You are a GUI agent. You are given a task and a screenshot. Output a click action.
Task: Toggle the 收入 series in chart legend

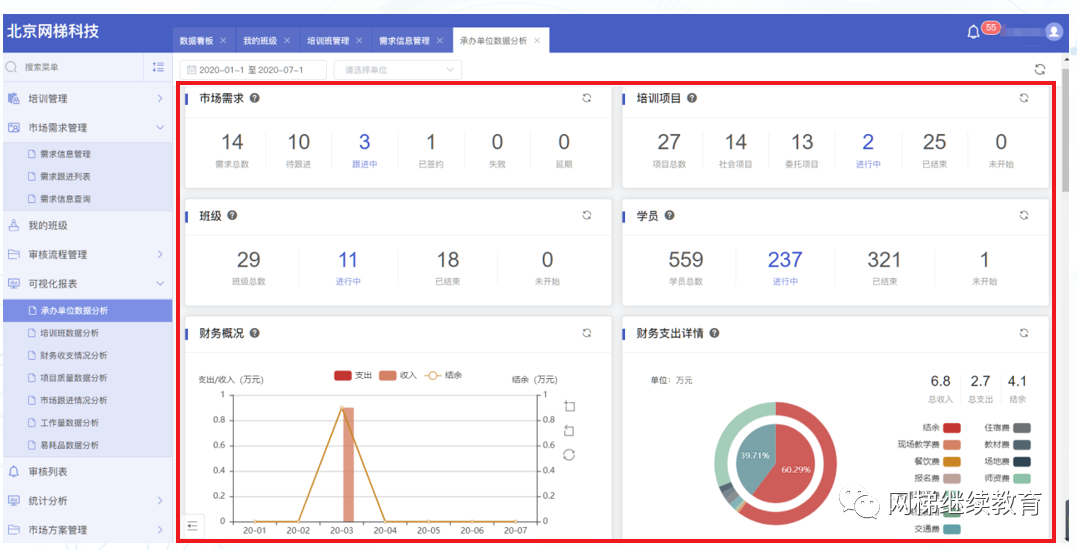click(x=398, y=376)
